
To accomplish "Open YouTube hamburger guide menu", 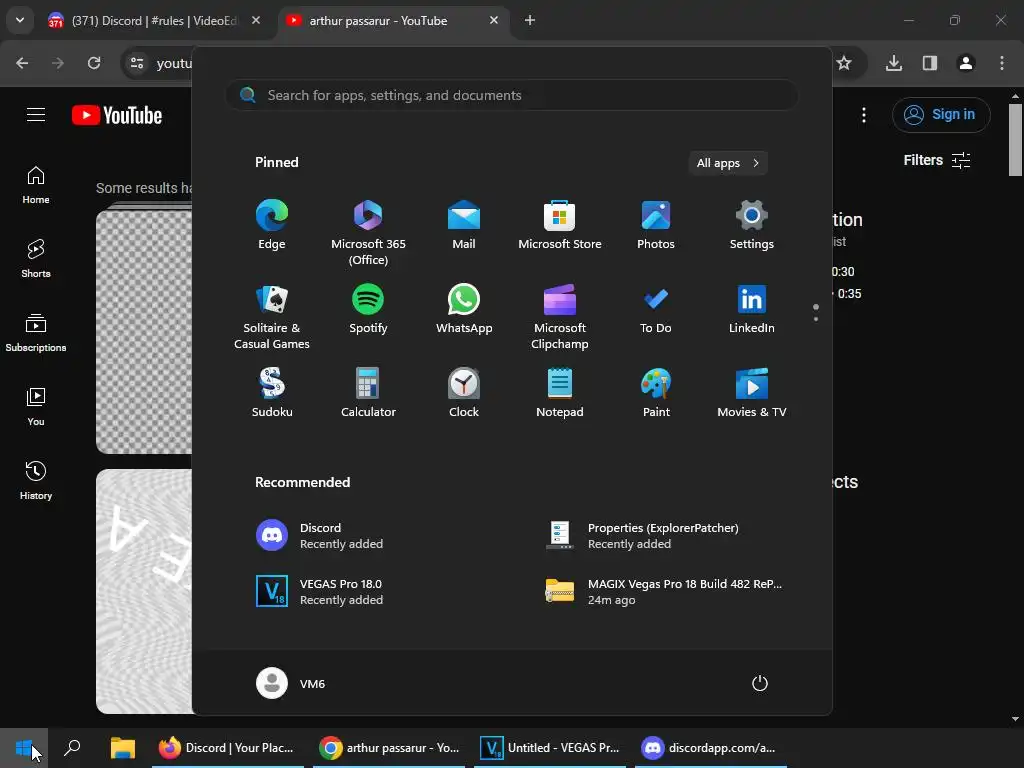I will pyautogui.click(x=36, y=115).
